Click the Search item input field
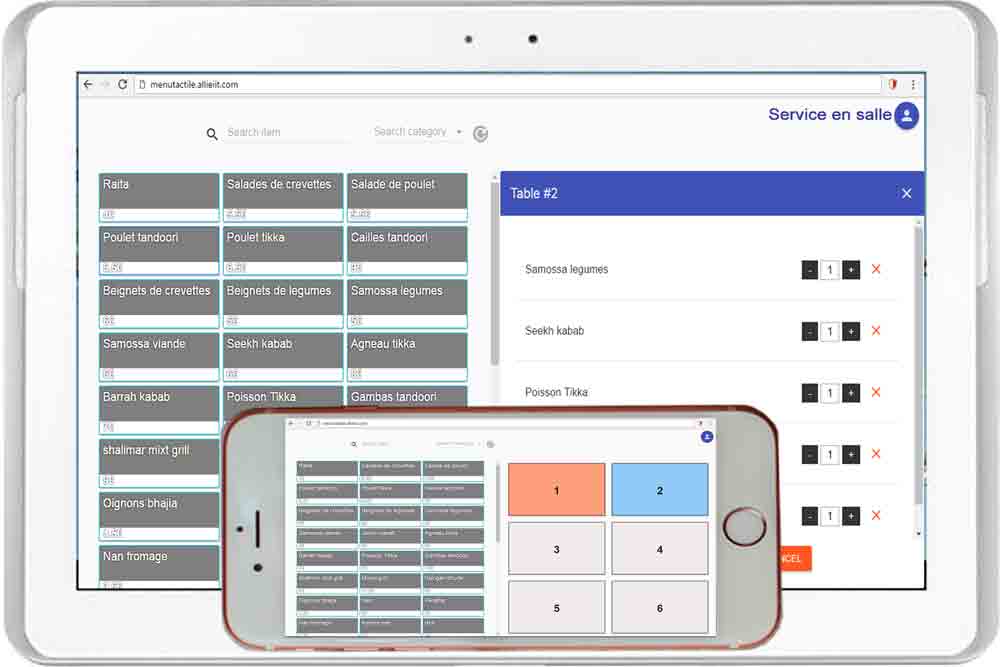The width and height of the screenshot is (1000, 667). 285,133
